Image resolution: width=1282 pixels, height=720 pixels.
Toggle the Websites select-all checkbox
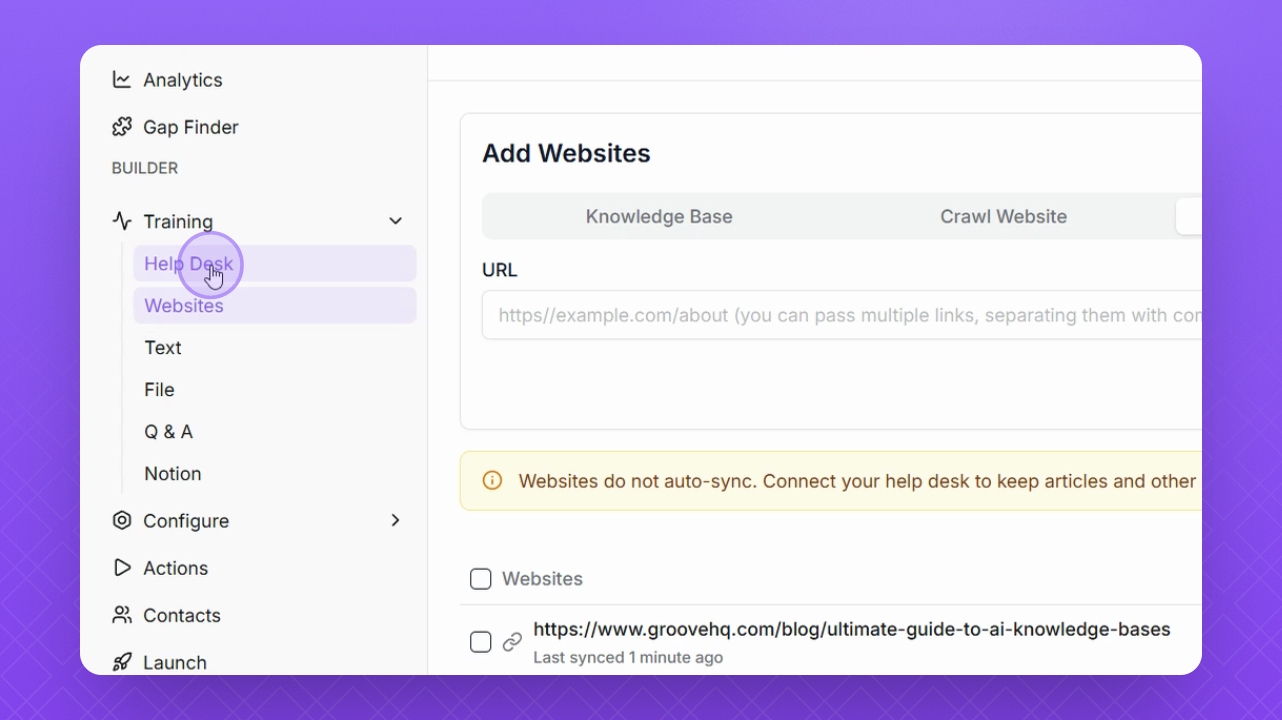pos(481,579)
